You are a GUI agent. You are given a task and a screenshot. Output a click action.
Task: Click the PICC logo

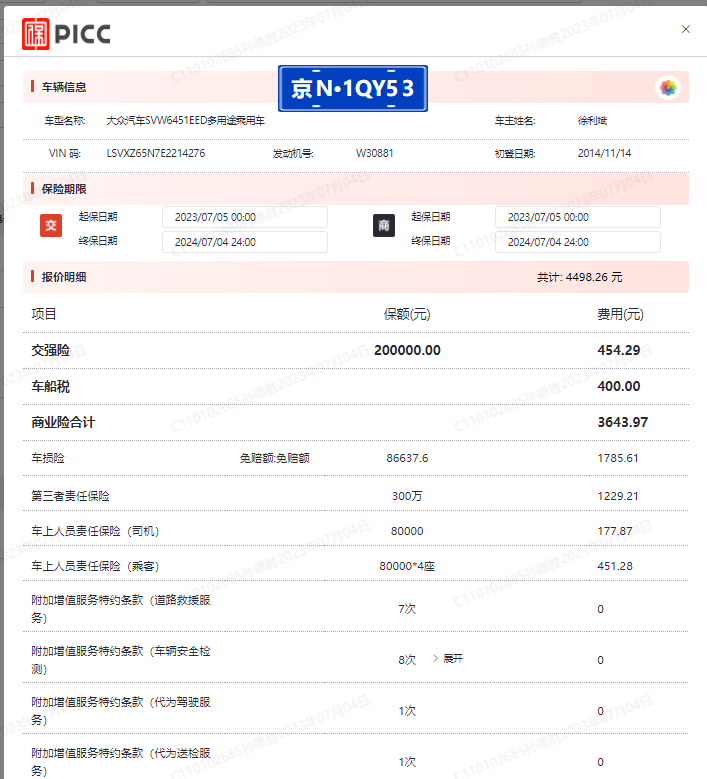pos(66,33)
